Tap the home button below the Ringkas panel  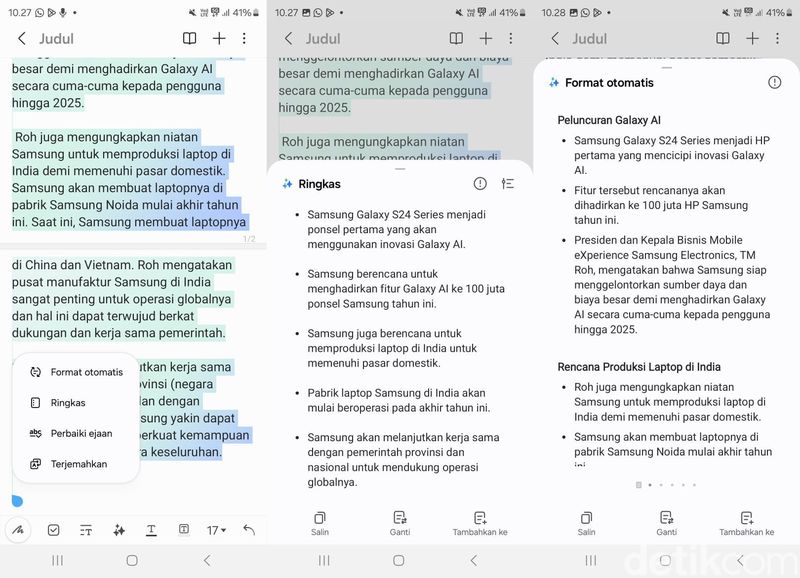[398, 561]
